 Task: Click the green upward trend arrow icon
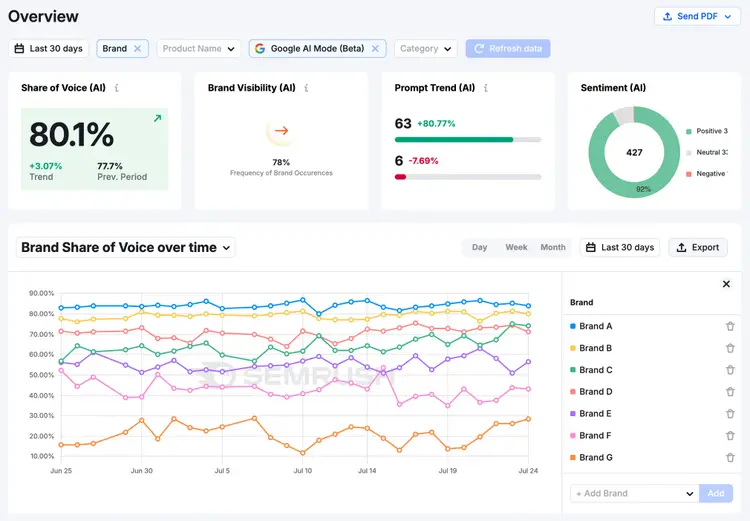point(157,118)
